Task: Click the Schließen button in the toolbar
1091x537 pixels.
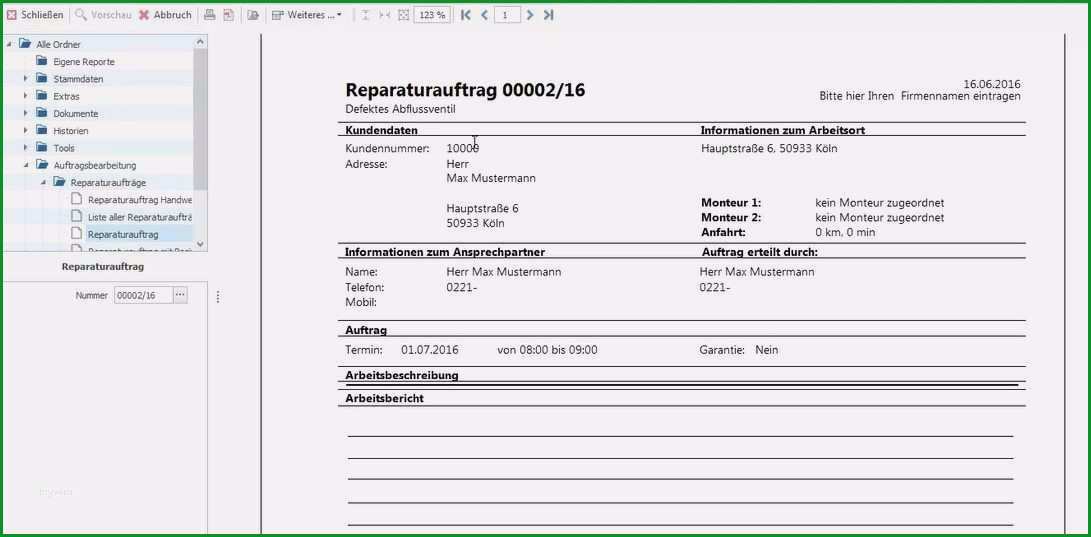Action: [35, 15]
